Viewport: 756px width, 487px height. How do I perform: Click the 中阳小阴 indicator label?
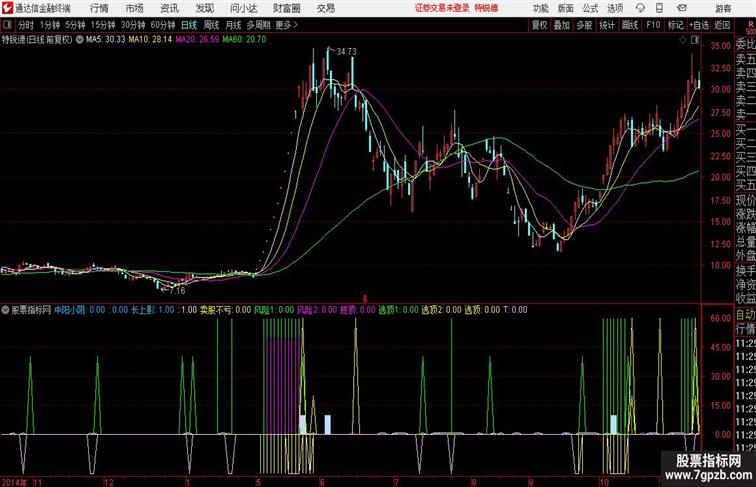tap(69, 310)
